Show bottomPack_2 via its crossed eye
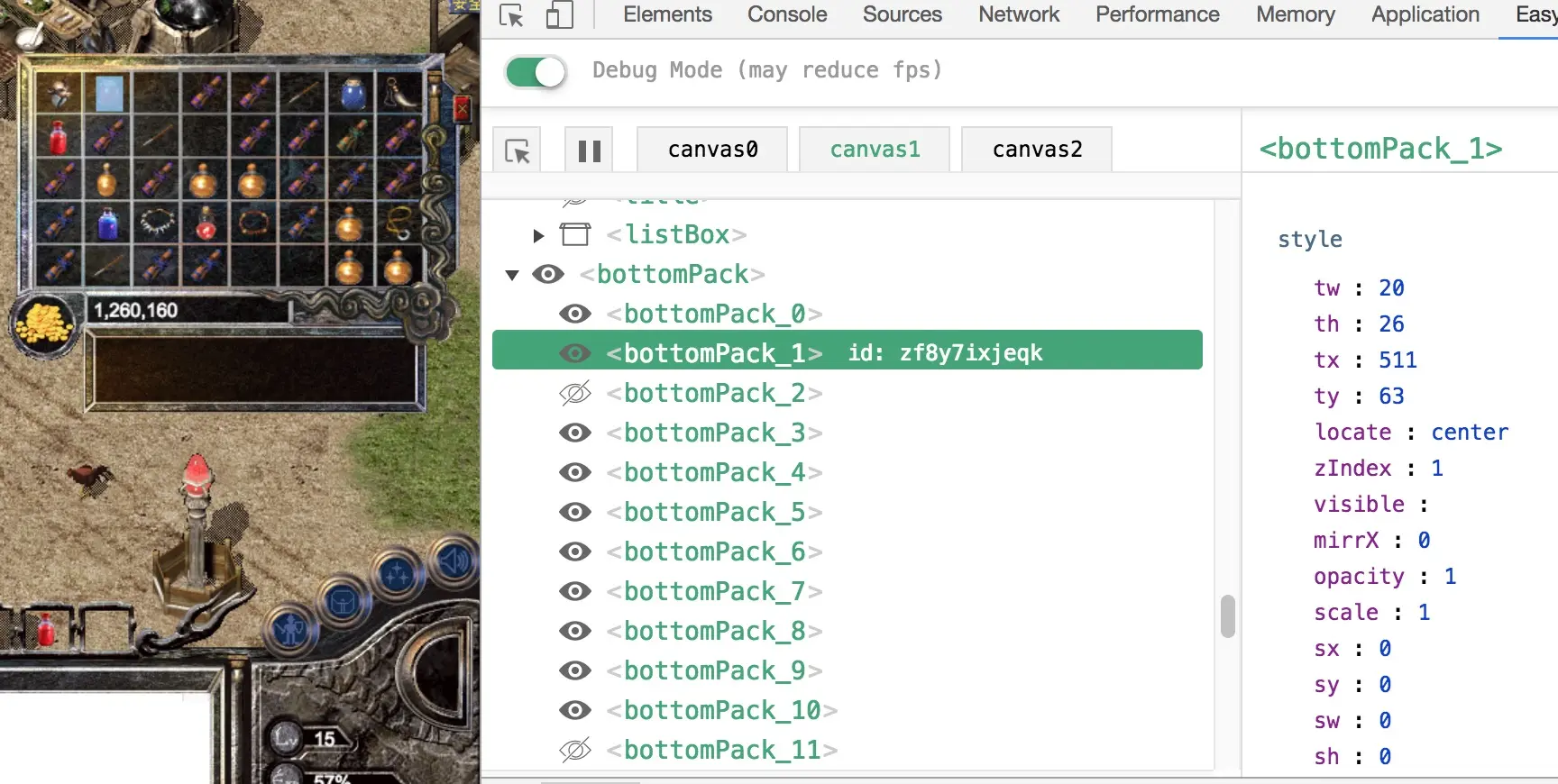 pyautogui.click(x=575, y=393)
